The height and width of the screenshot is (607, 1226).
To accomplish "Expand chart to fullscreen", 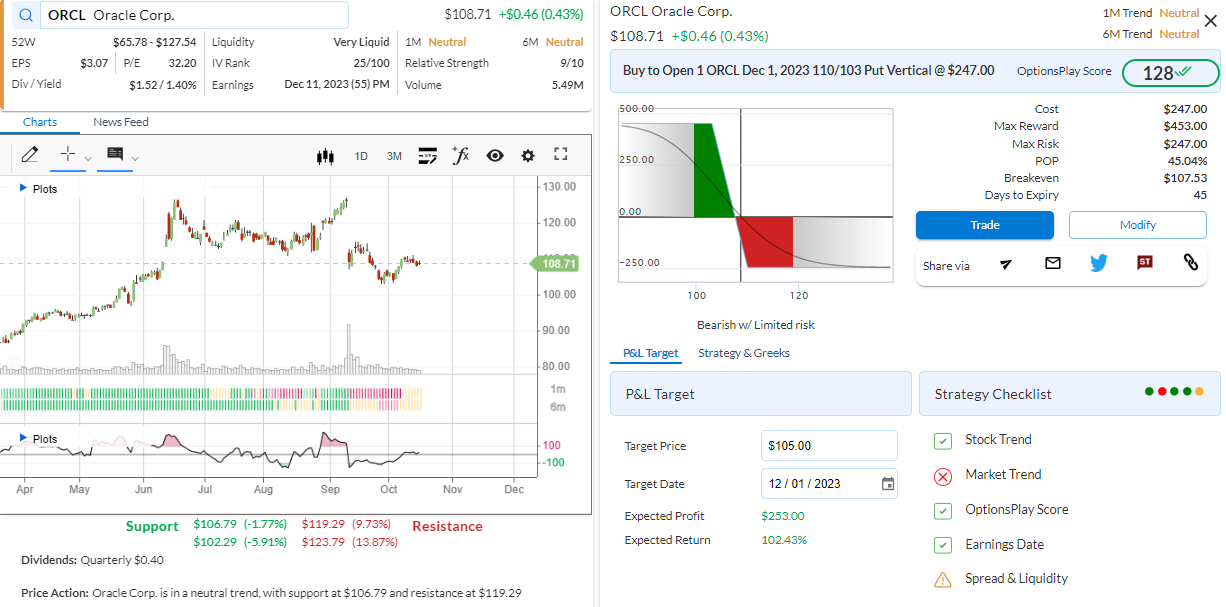I will coord(561,155).
